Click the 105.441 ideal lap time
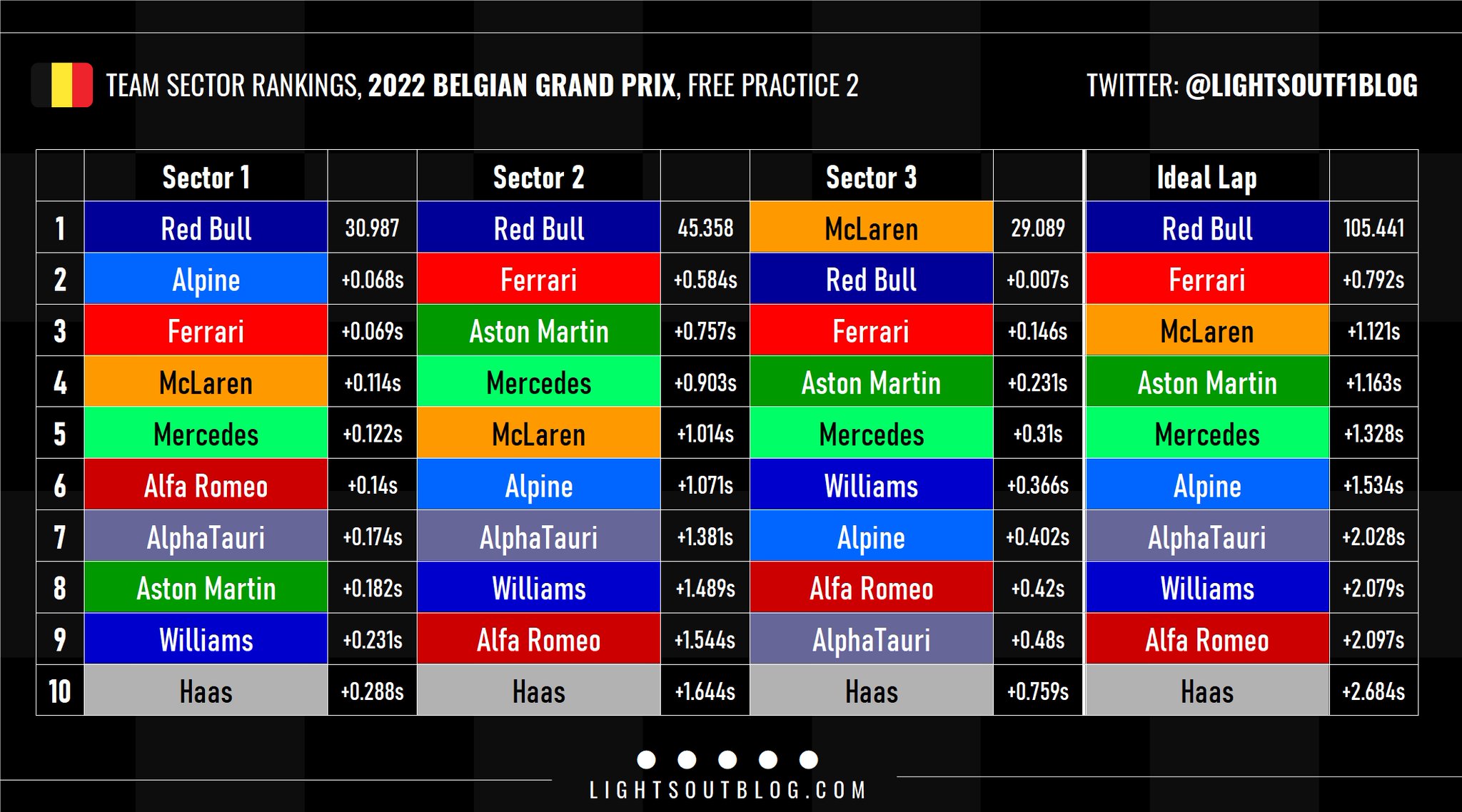The width and height of the screenshot is (1462, 812). click(x=1373, y=228)
